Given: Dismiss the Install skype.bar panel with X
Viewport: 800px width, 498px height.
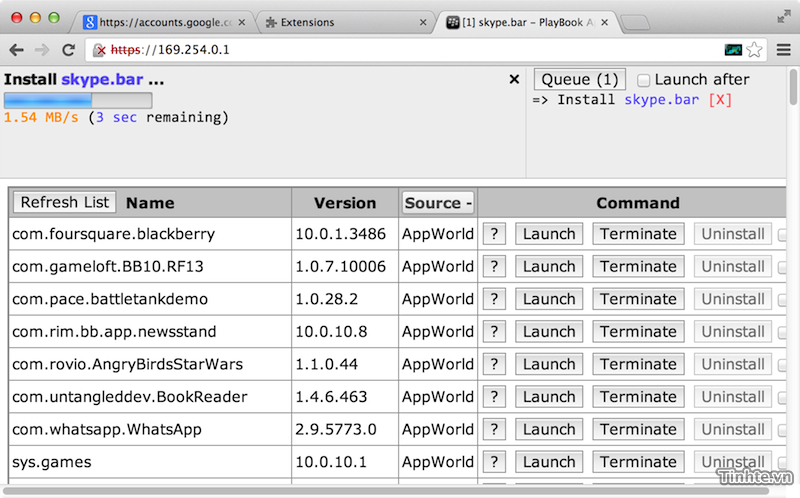Looking at the screenshot, I should tap(514, 79).
